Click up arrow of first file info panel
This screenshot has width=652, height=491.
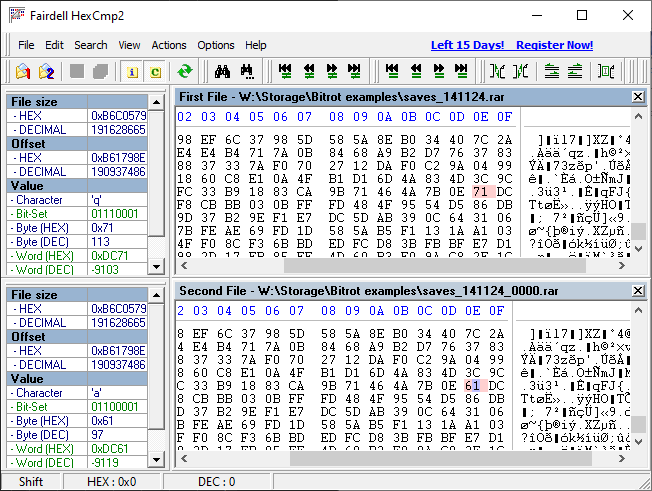coord(156,102)
